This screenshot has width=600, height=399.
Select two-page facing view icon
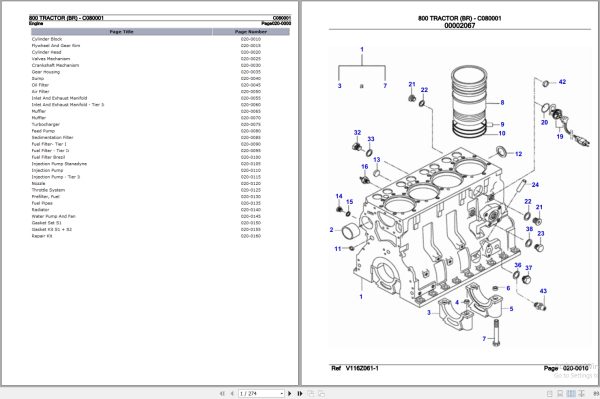click(571, 393)
